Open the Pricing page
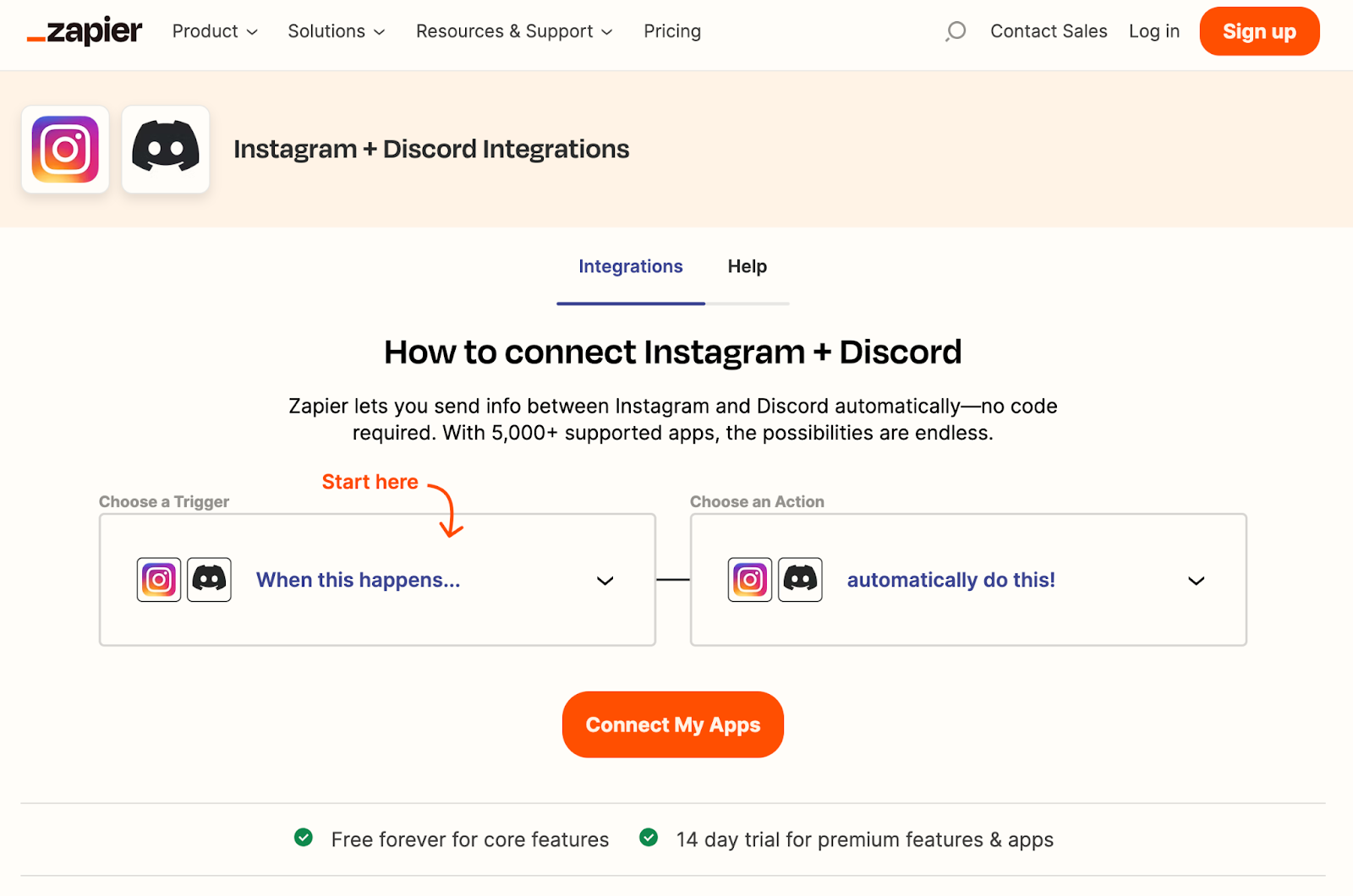1353x896 pixels. [x=671, y=31]
